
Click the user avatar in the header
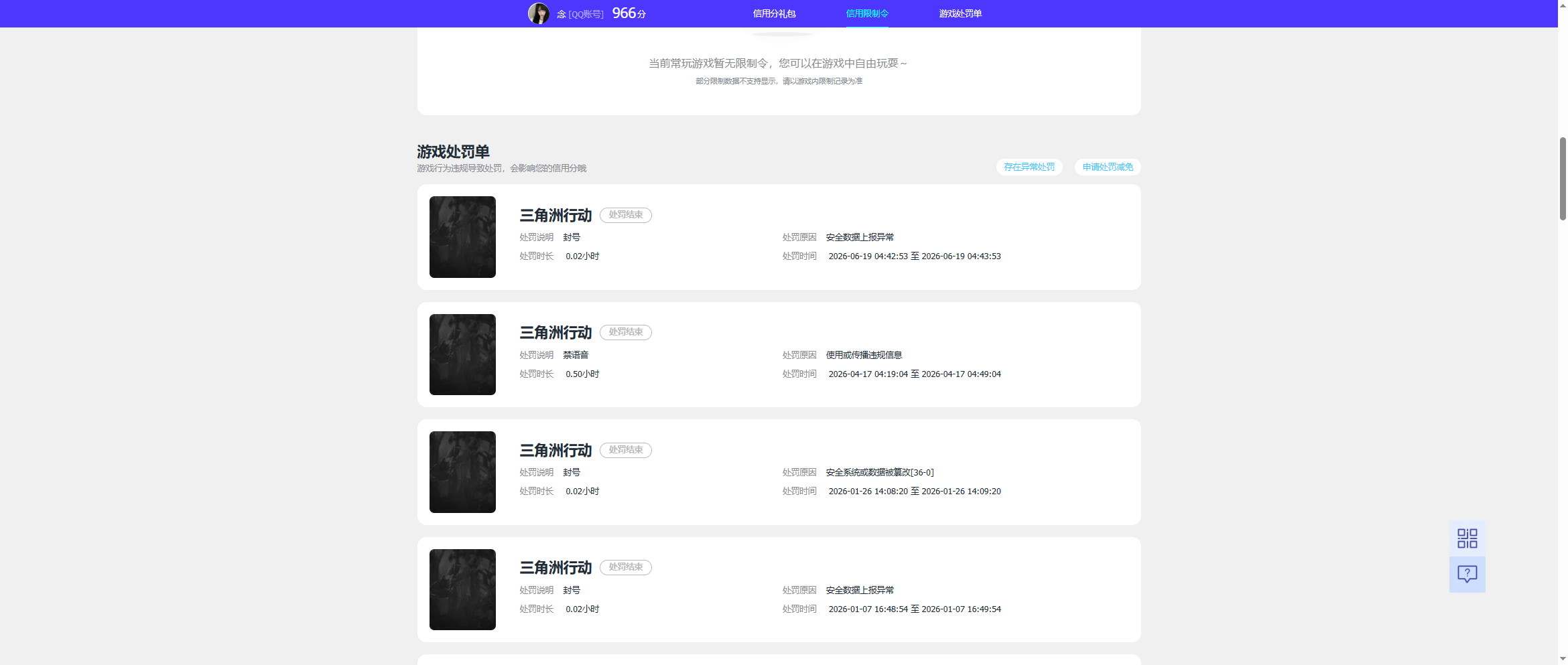538,13
